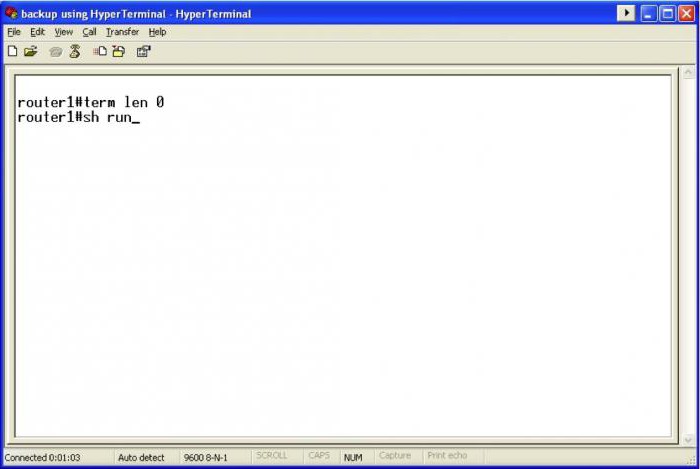Click the vertical scrollbar up arrow

(688, 72)
